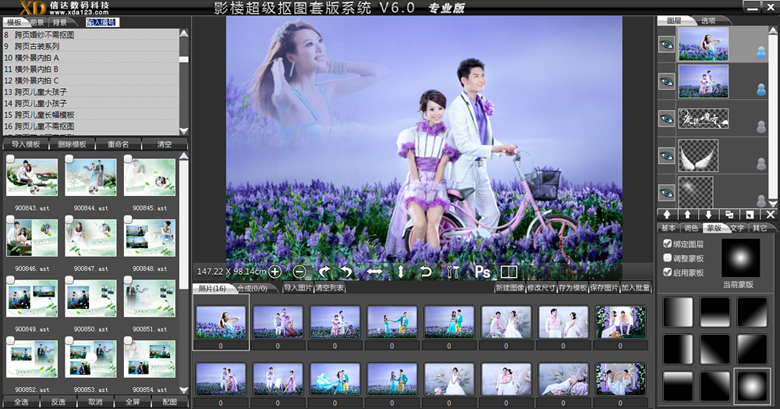Click 反选 button
This screenshot has width=780, height=409.
59,402
